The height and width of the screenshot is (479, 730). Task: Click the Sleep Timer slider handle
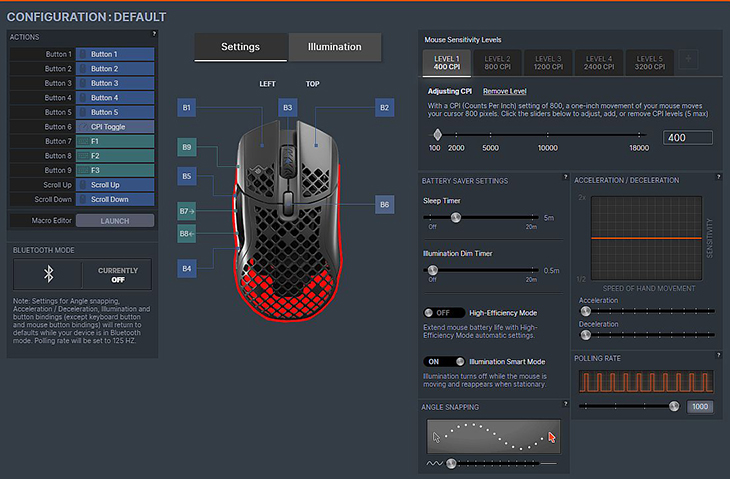(x=456, y=217)
